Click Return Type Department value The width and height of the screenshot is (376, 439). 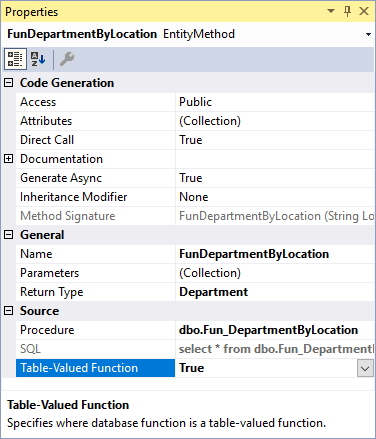point(213,292)
